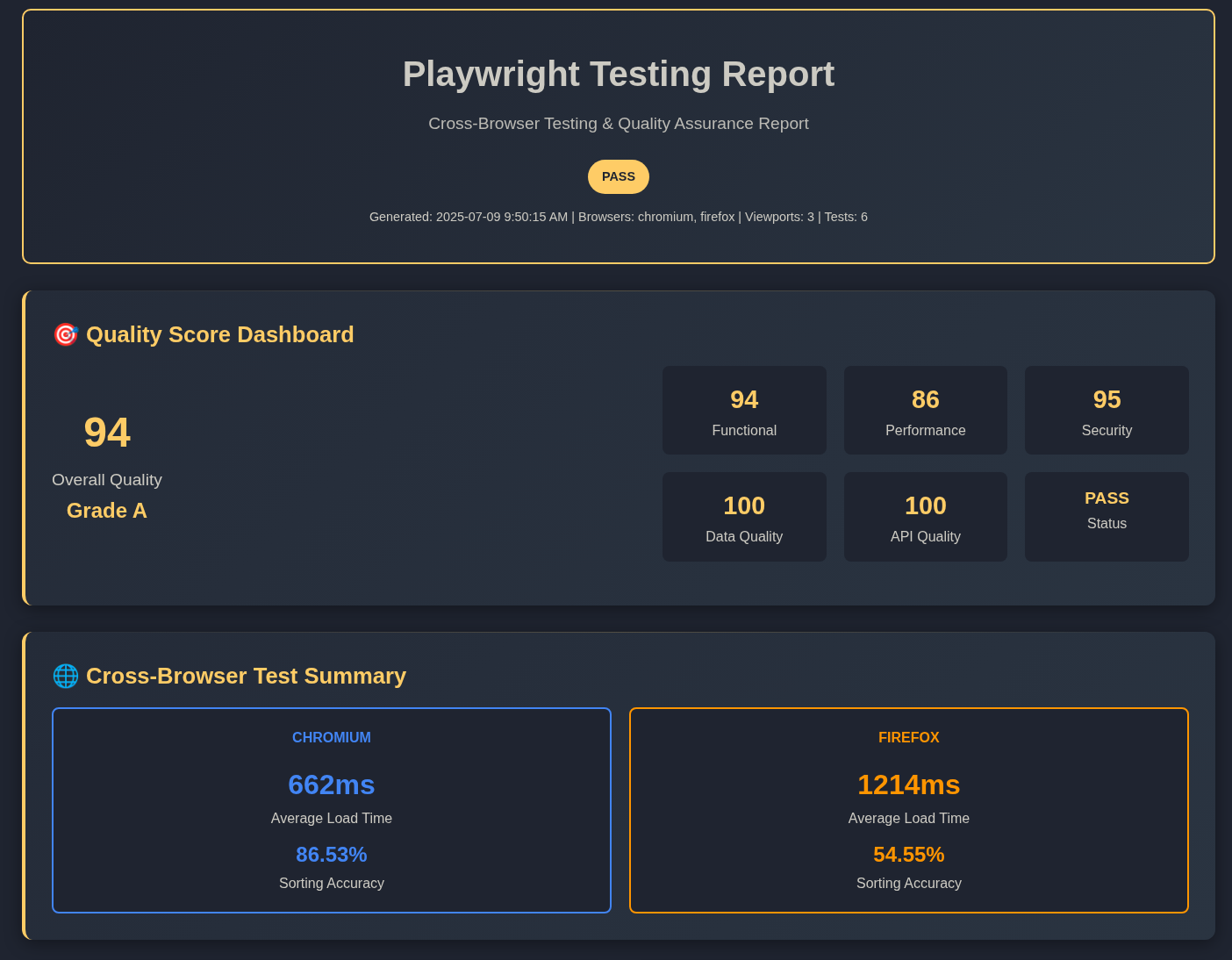The image size is (1232, 960).
Task: Click the Cross-Browser Test Summary heading
Action: [x=246, y=676]
